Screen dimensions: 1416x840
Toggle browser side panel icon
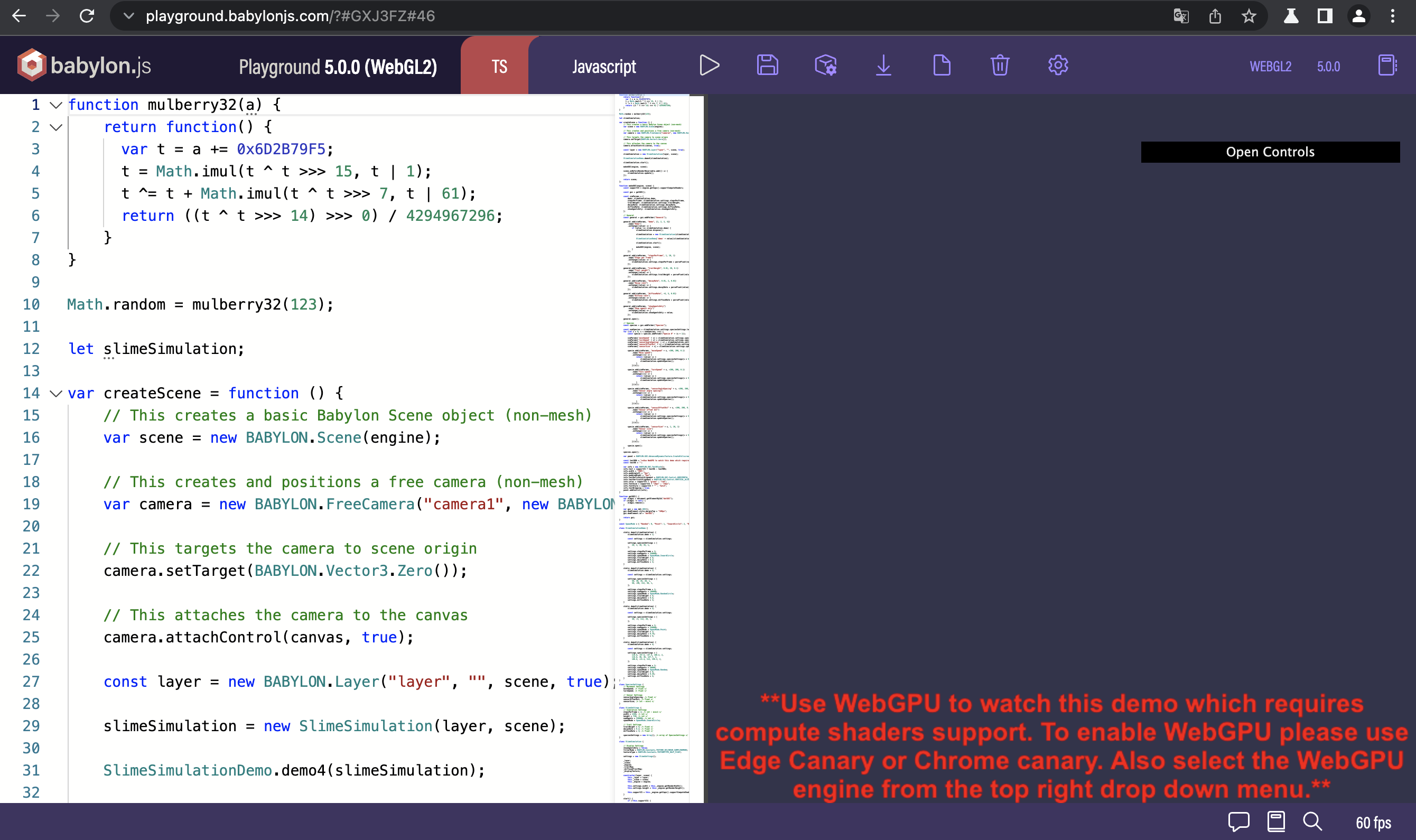click(x=1324, y=16)
